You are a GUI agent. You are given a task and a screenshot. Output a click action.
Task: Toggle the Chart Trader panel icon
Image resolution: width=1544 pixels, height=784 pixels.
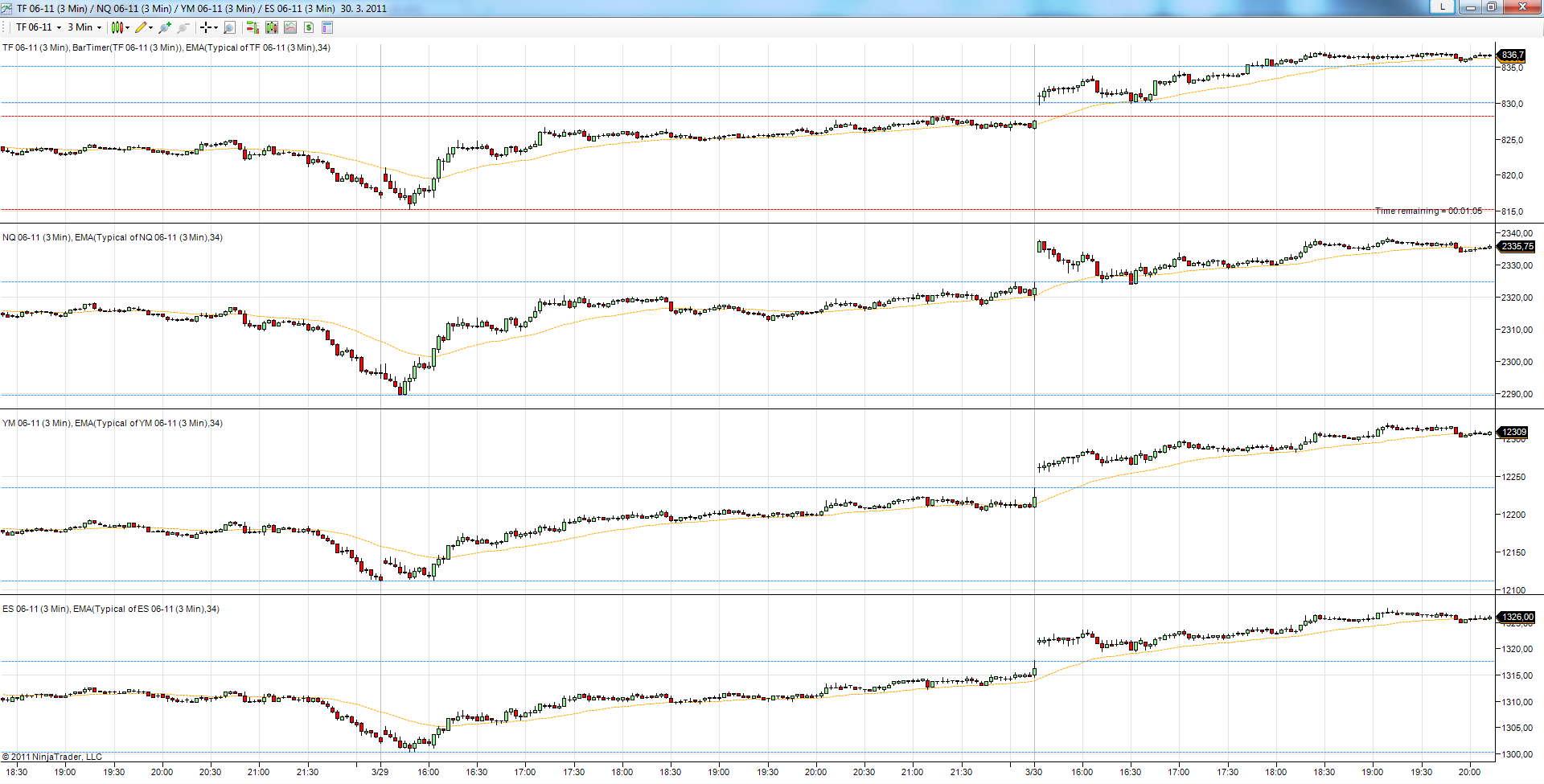point(253,27)
